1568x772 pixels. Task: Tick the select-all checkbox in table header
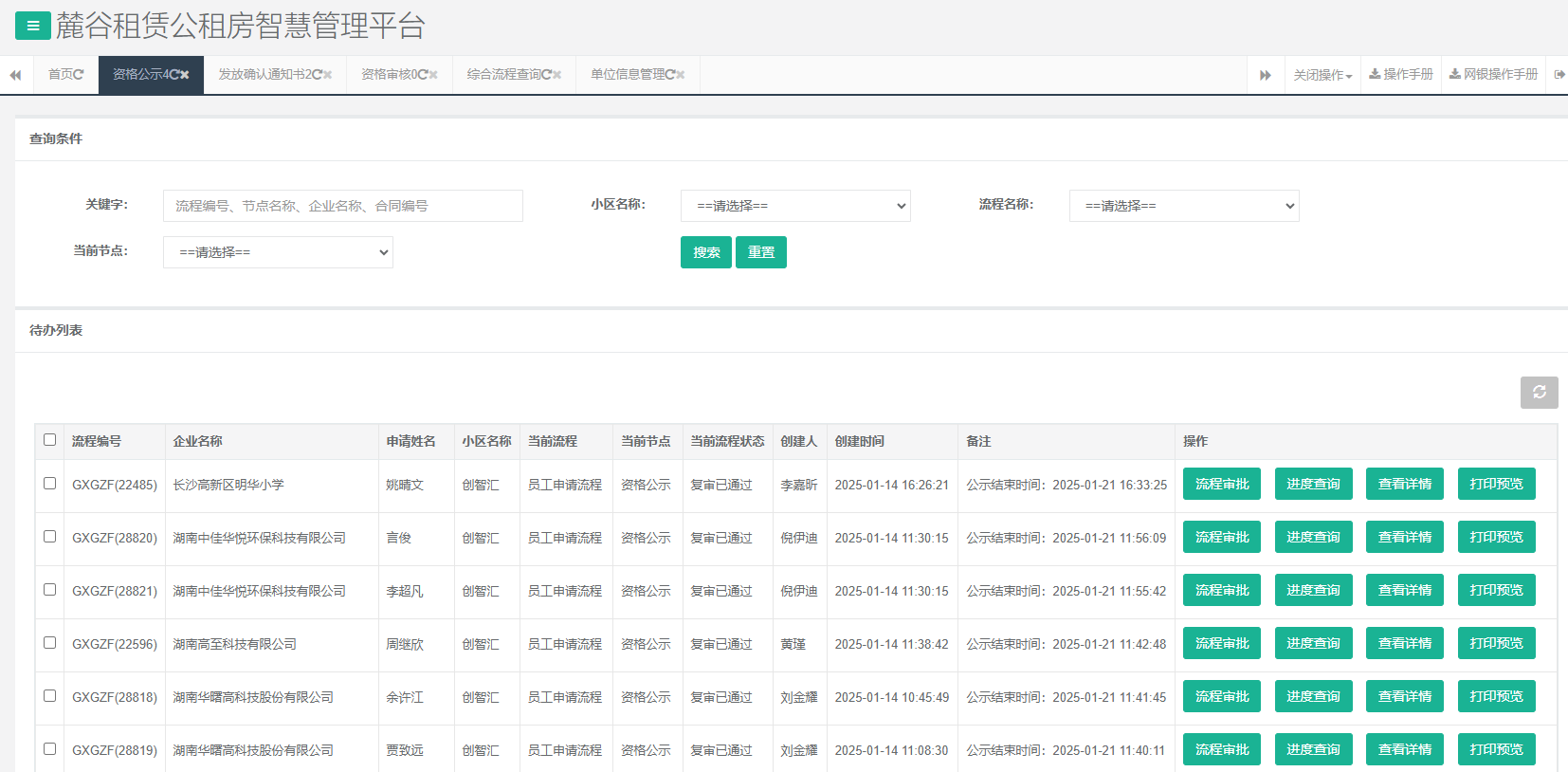click(x=50, y=440)
